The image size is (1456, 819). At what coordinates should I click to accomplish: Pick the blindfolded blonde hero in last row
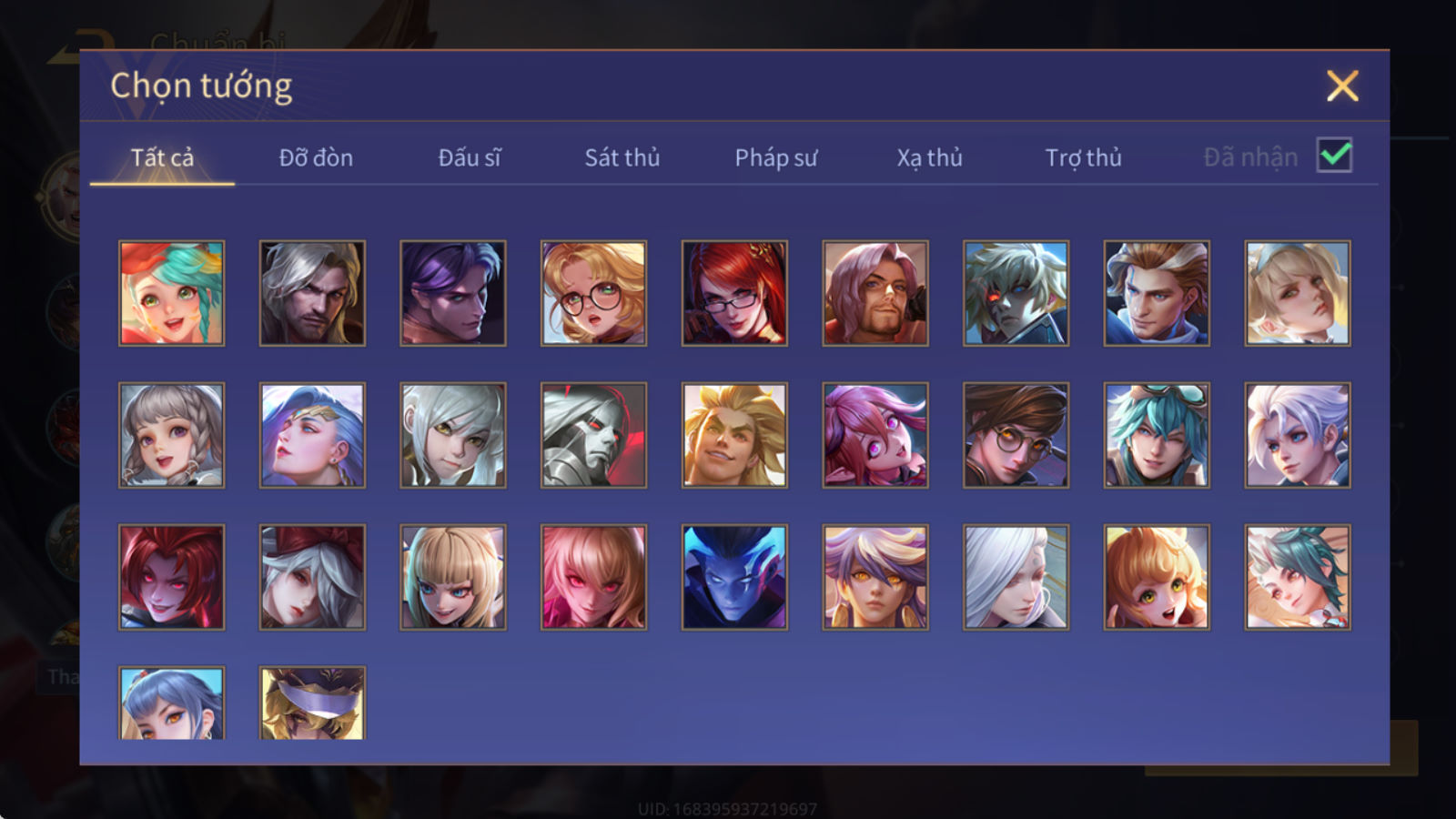coord(312,703)
